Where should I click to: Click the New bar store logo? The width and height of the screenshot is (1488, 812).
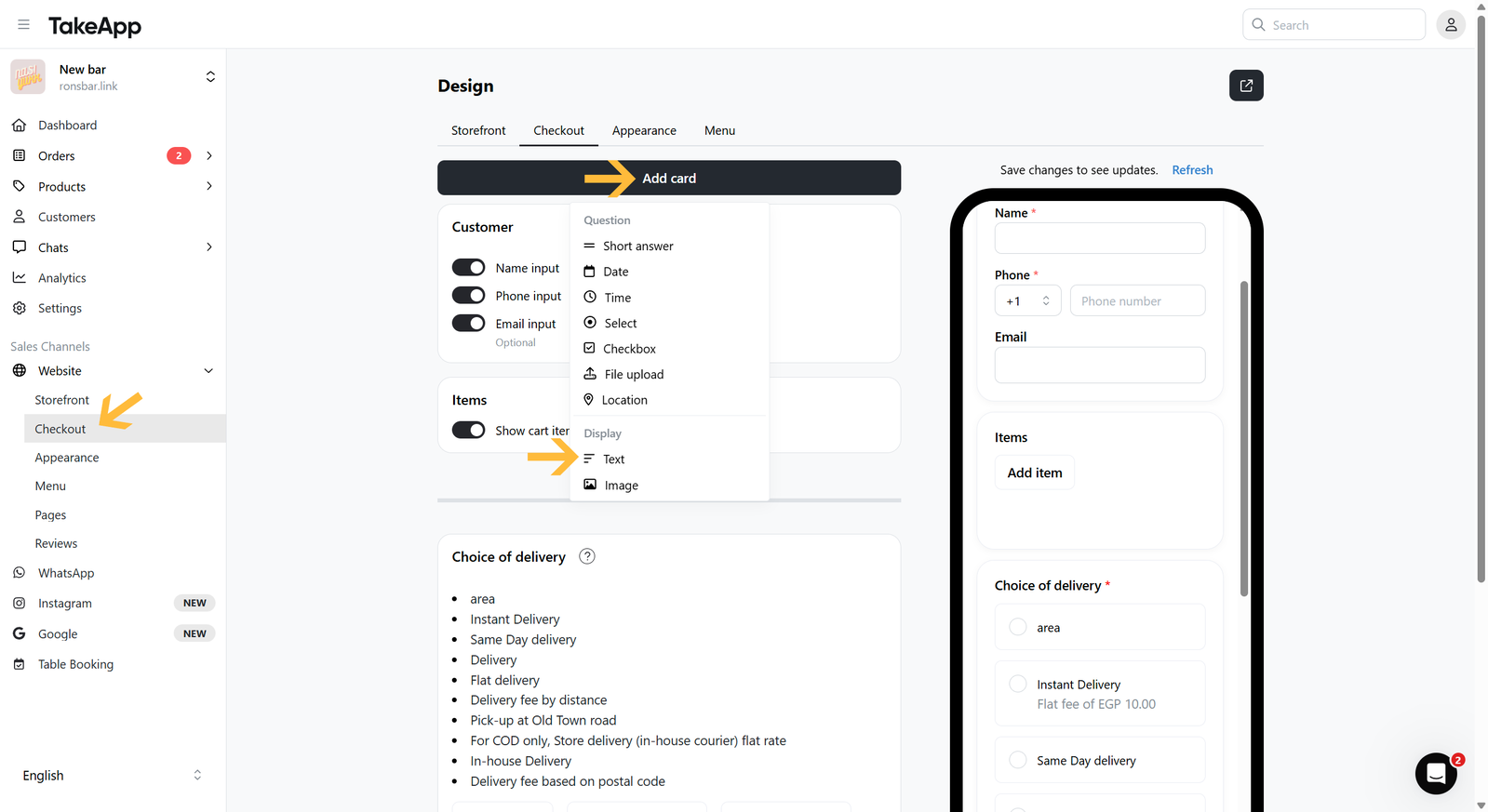coord(28,77)
